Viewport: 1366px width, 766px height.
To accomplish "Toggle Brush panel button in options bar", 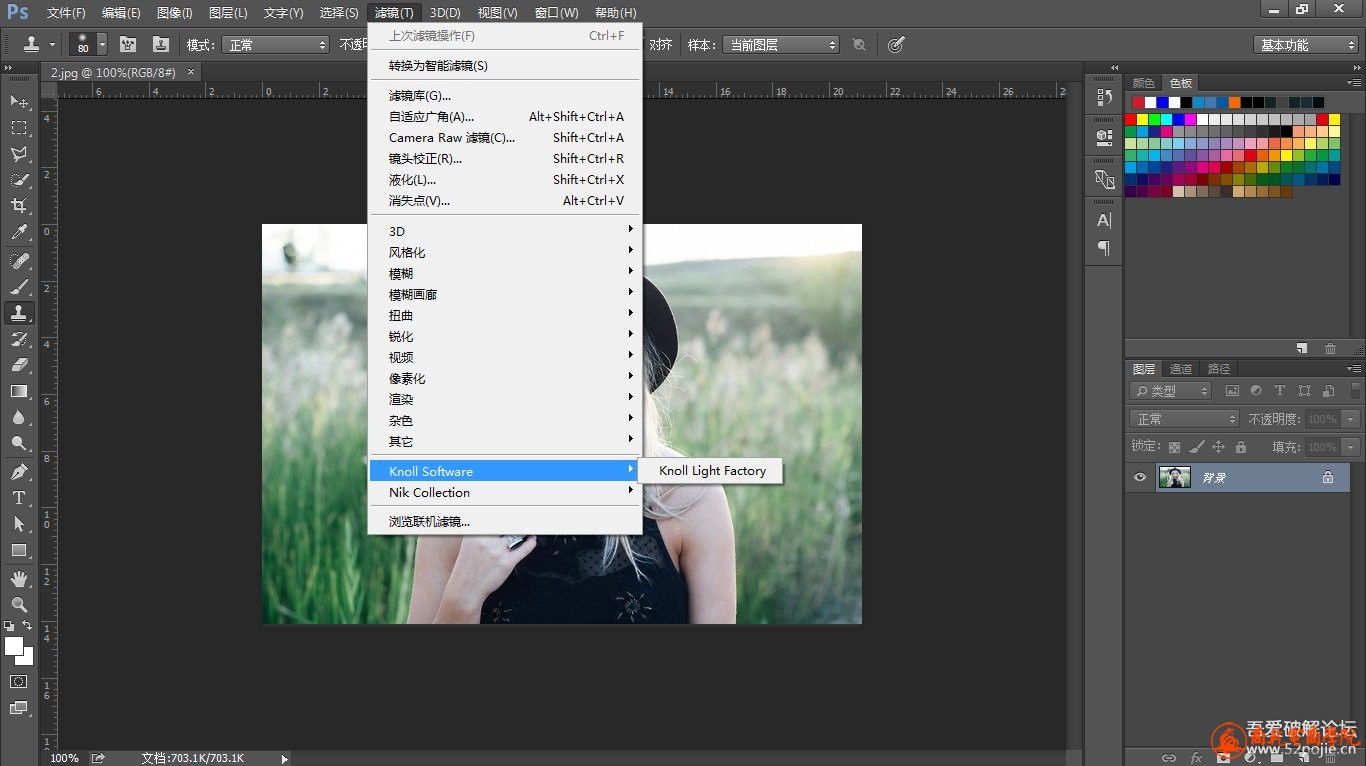I will point(128,44).
